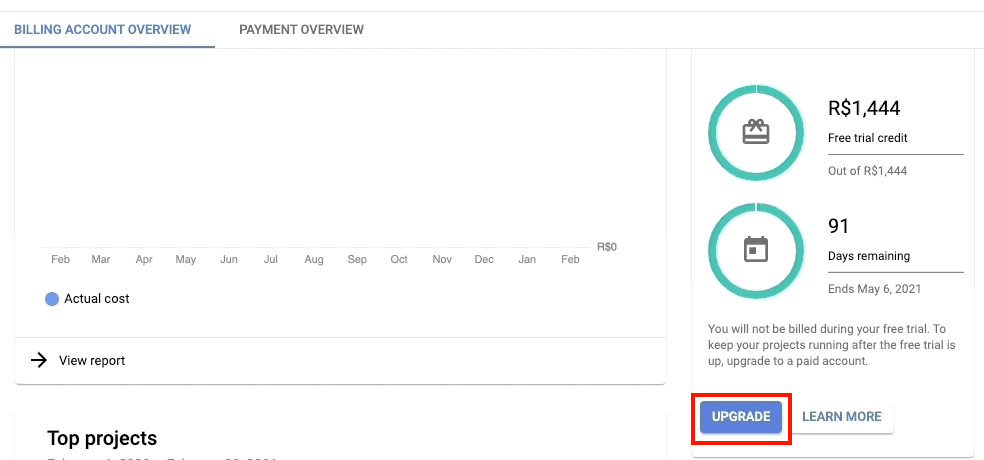Switch to the Payment Overview tab
Viewport: 984px width, 460px height.
(301, 29)
